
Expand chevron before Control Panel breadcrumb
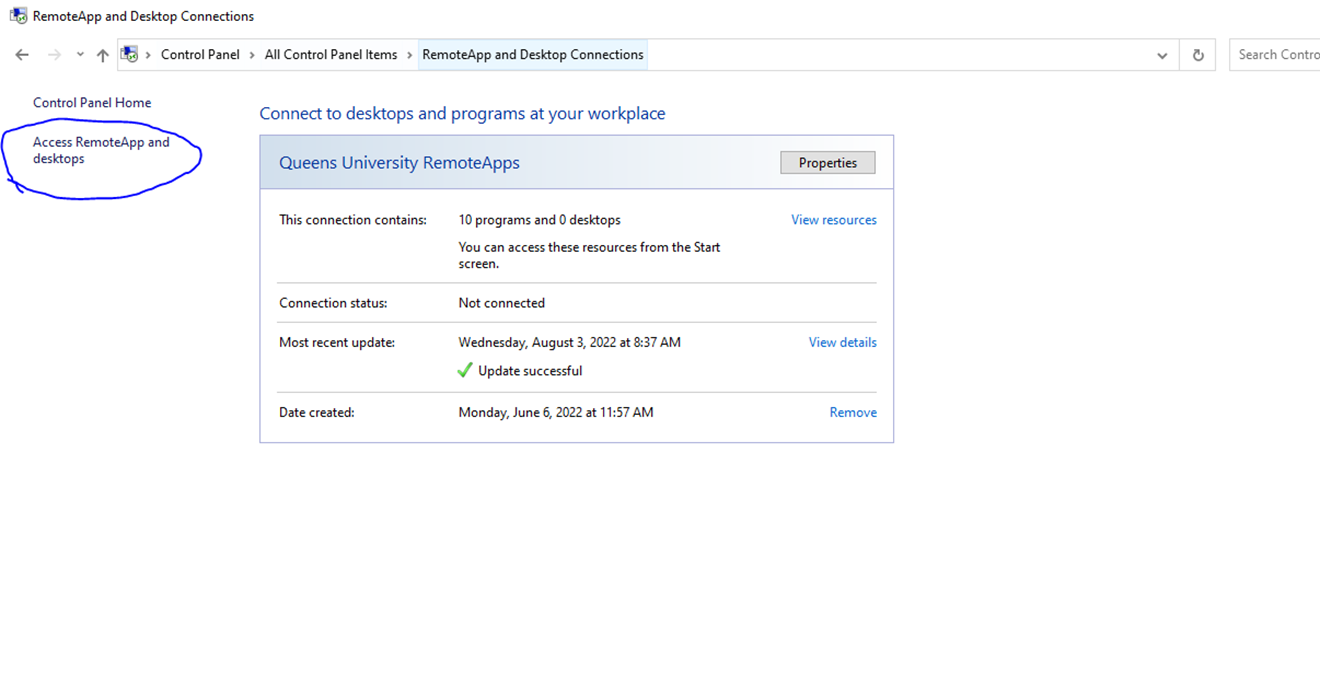[149, 55]
